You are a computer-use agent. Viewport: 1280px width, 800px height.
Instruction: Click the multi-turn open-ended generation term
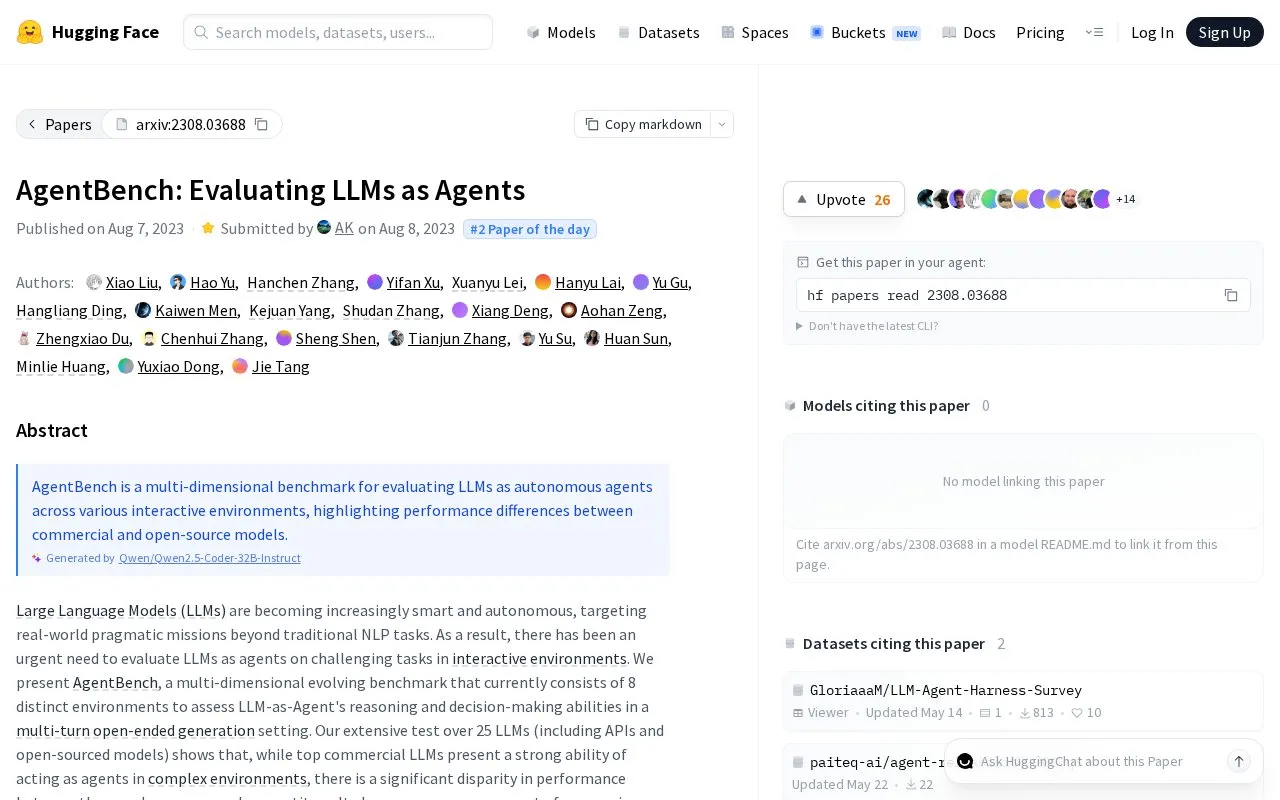pyautogui.click(x=135, y=730)
